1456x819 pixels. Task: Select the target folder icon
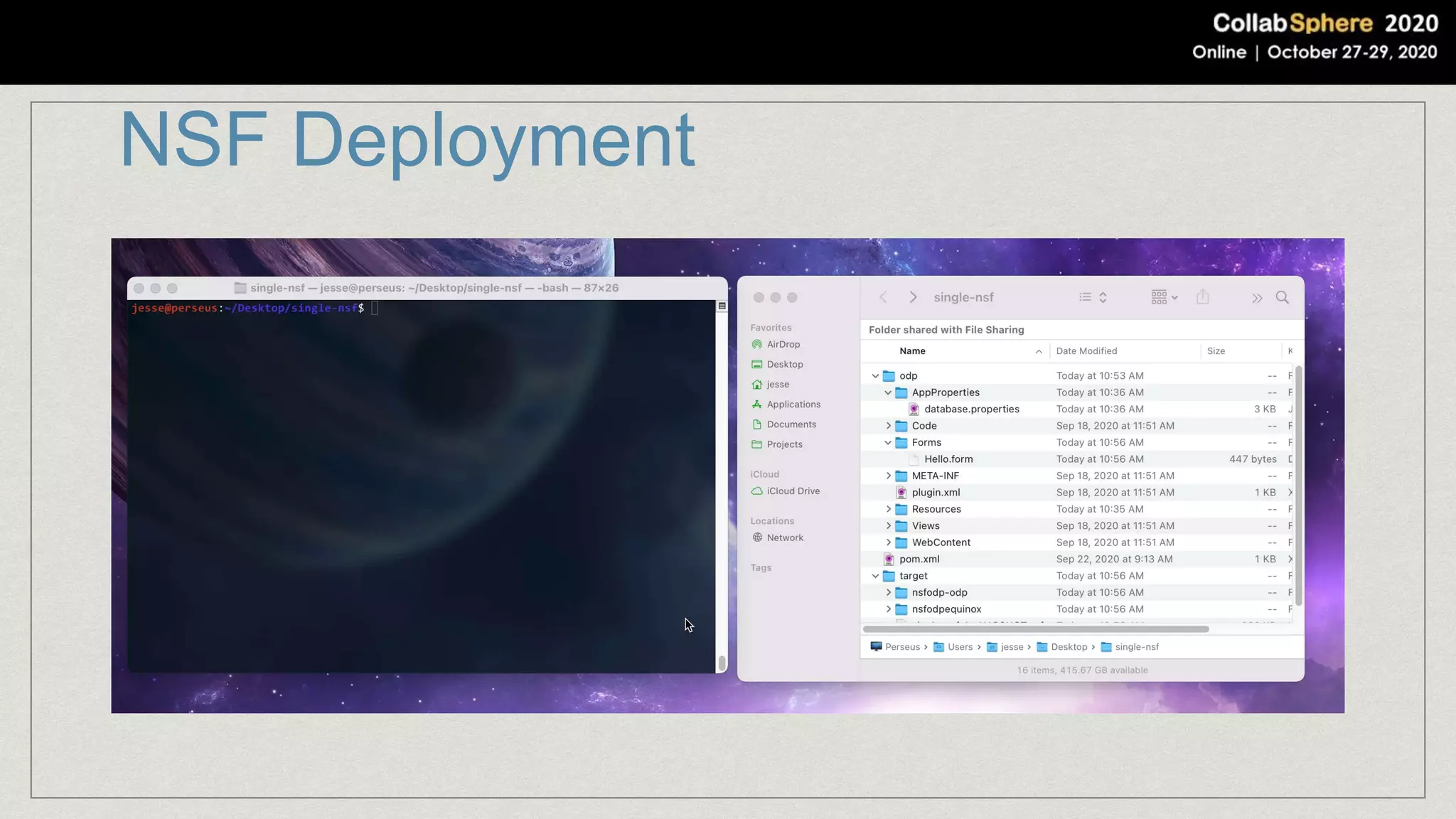click(889, 576)
